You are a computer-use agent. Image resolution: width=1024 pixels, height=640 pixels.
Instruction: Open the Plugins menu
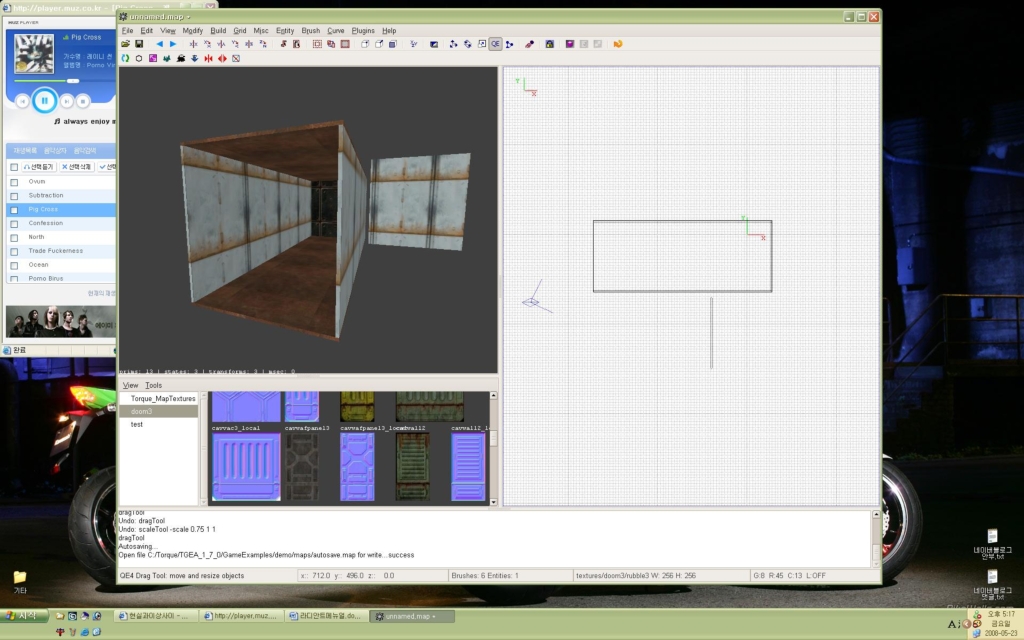click(x=363, y=31)
